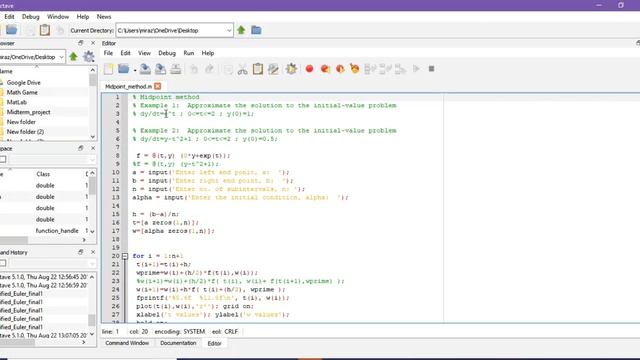Close the Workspace panel
Image resolution: width=640 pixels, height=360 pixels.
coord(93,148)
